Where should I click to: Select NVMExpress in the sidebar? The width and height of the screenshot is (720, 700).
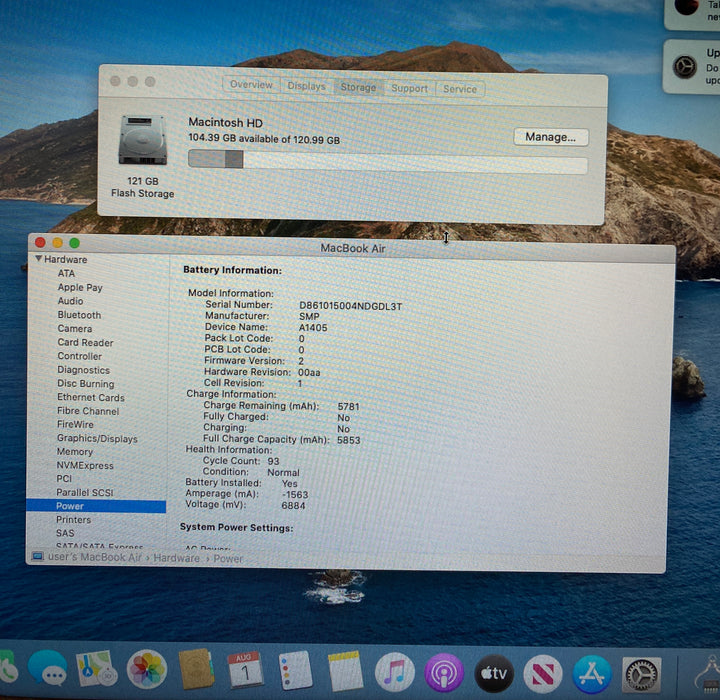point(85,465)
